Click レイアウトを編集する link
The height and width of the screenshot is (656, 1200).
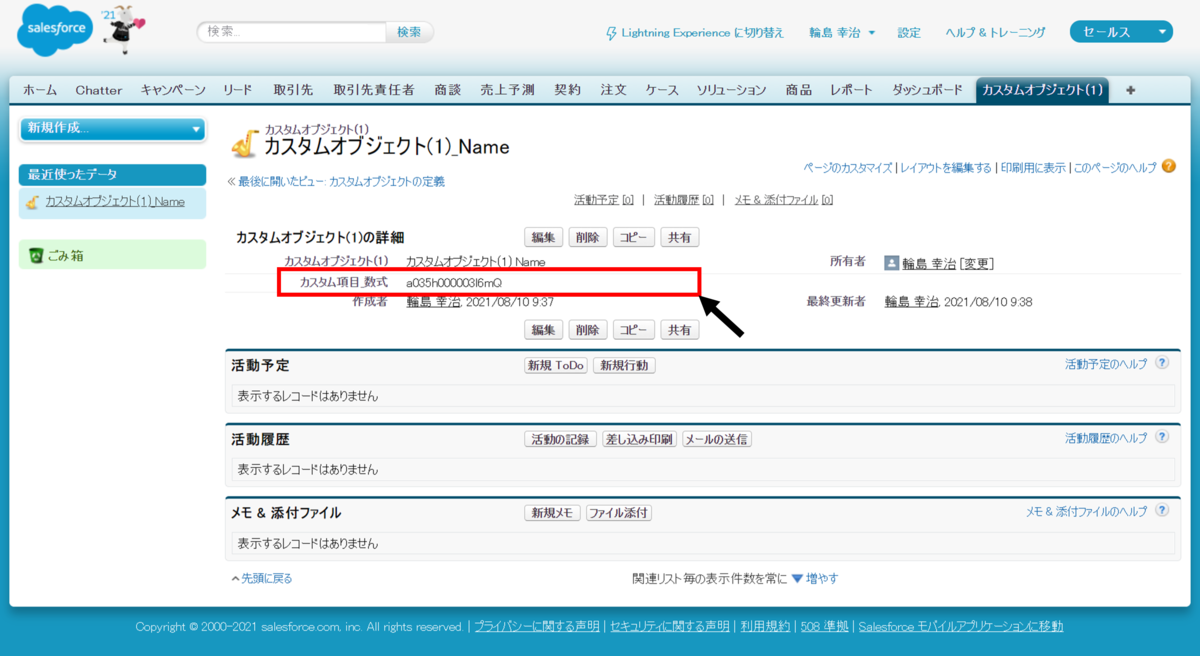click(946, 167)
